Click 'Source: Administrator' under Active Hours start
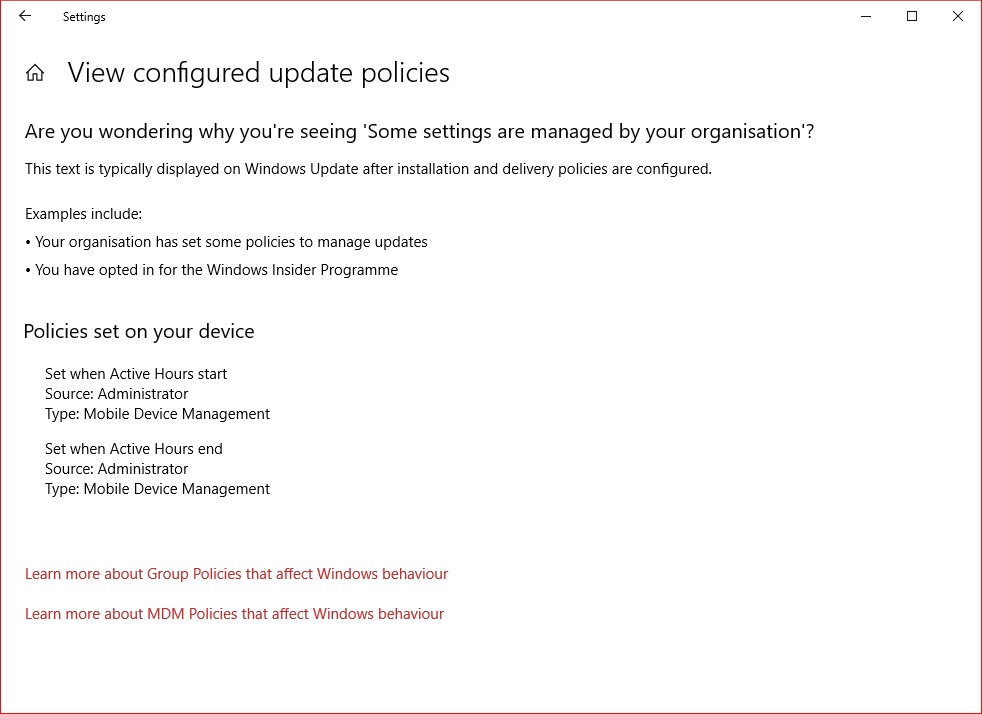Image resolution: width=982 pixels, height=714 pixels. tap(116, 394)
